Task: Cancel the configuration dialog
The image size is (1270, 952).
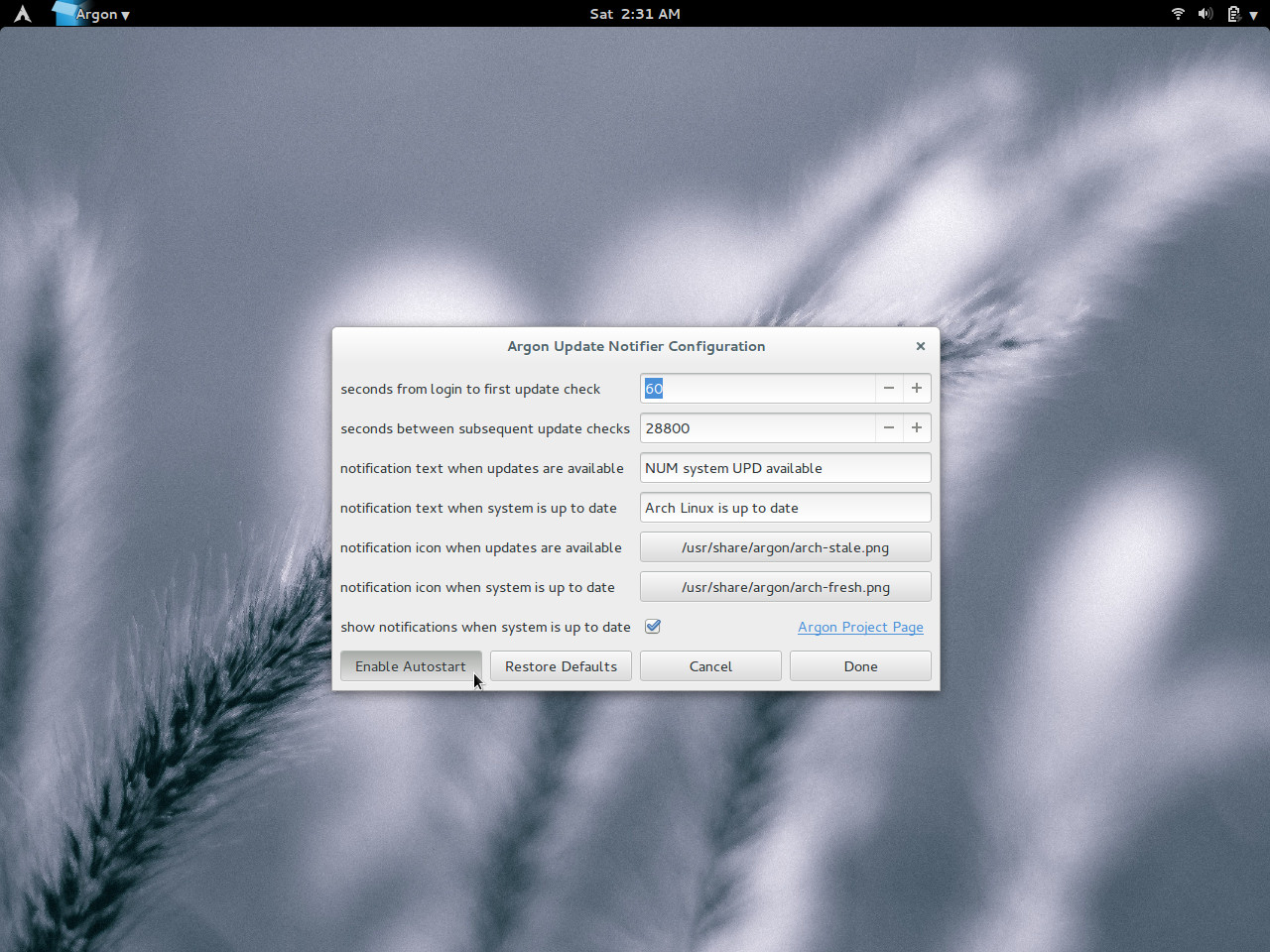Action: click(x=710, y=666)
